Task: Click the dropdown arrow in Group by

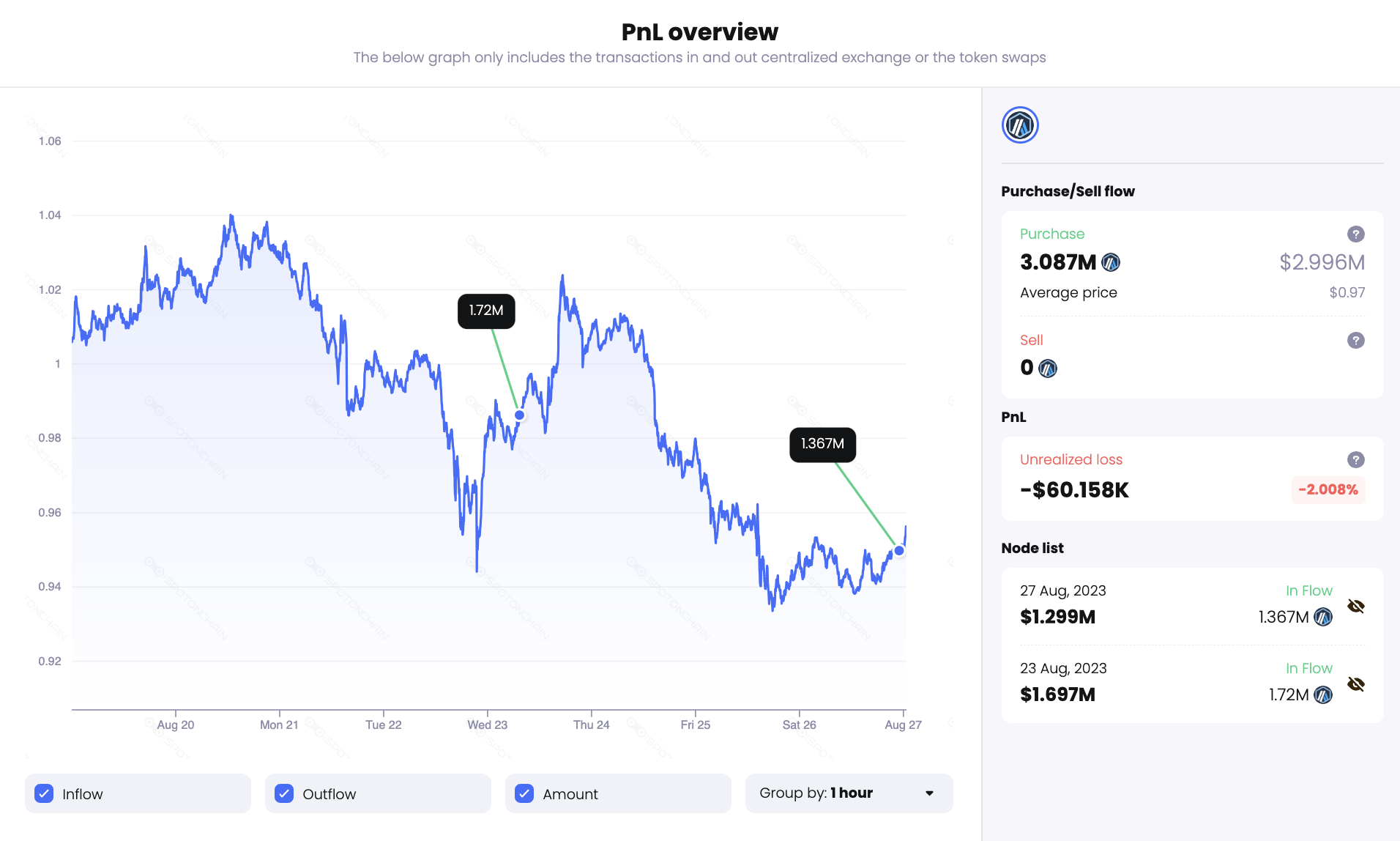Action: [929, 793]
